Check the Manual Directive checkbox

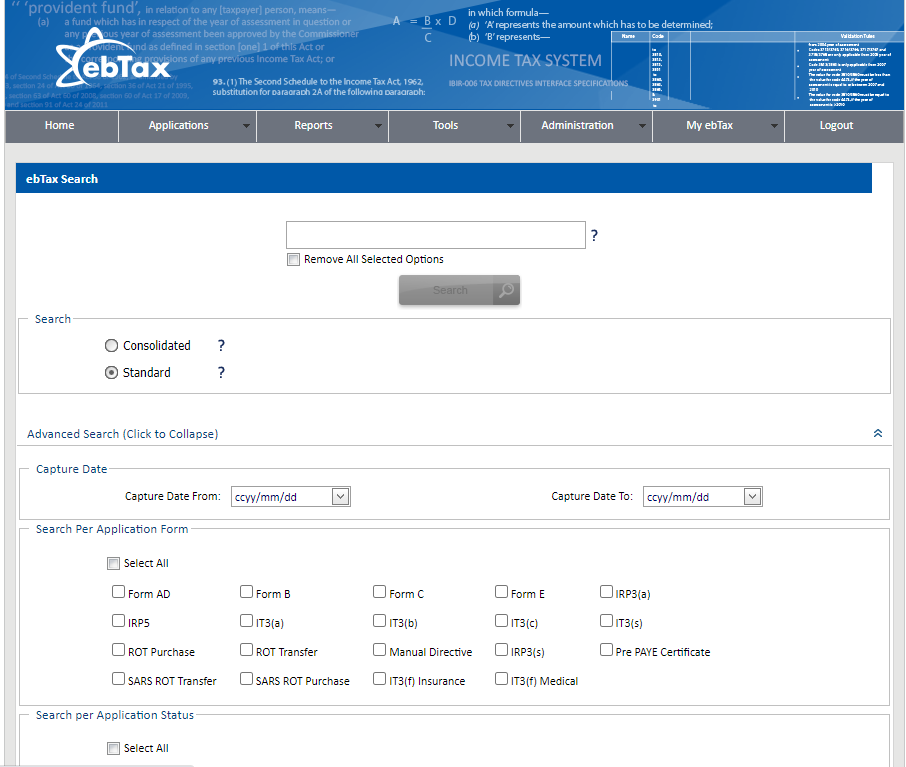click(380, 650)
